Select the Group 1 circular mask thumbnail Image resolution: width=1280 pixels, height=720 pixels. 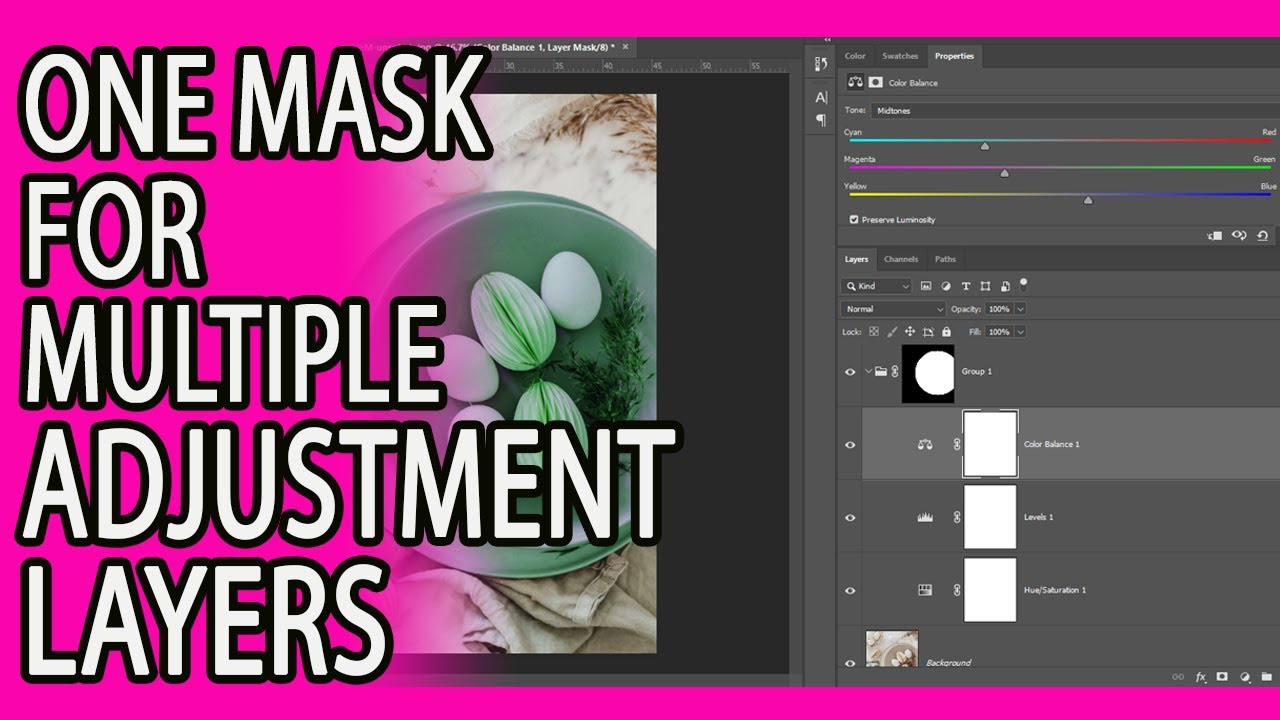click(x=928, y=373)
